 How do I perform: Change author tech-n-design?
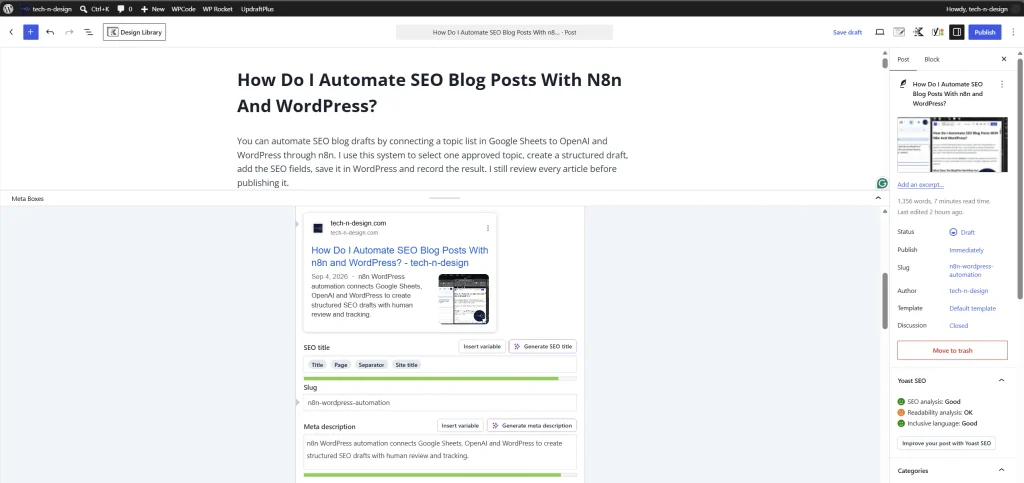(x=968, y=291)
